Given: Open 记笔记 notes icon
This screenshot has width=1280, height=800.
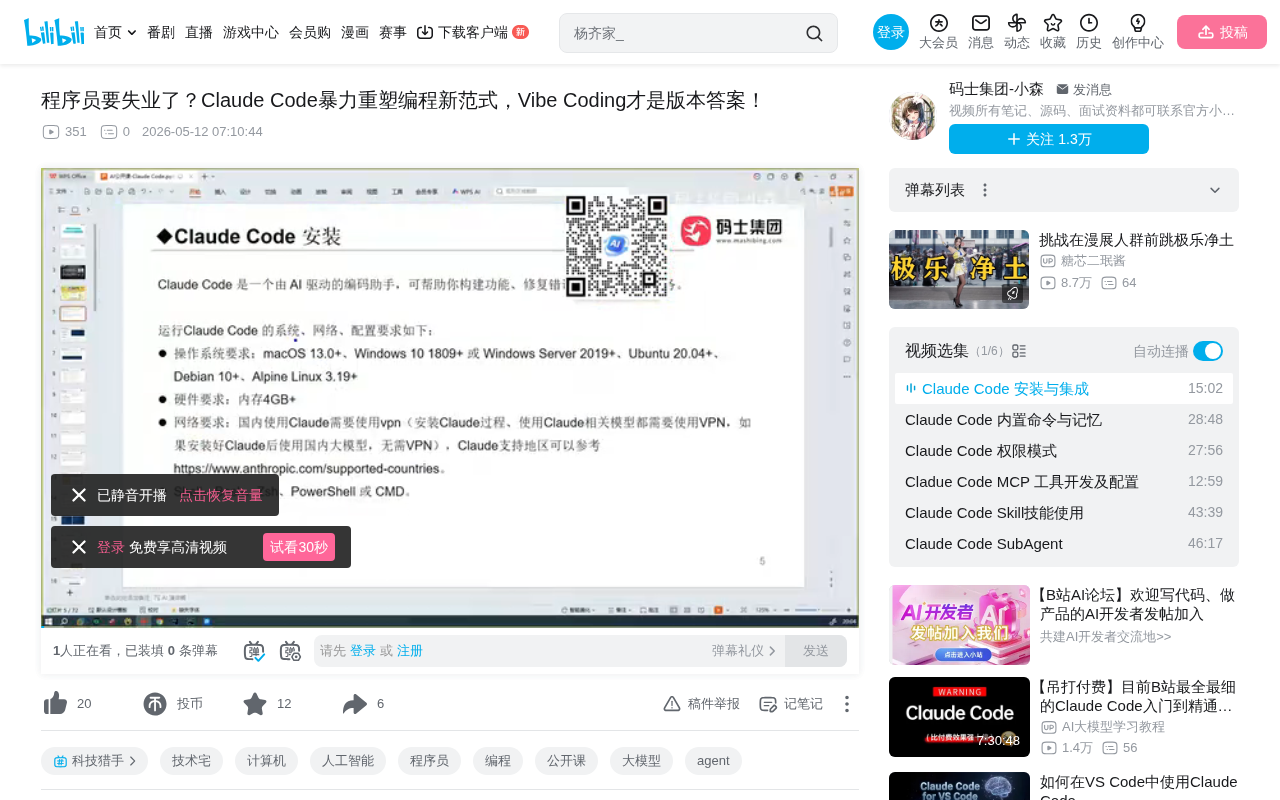Looking at the screenshot, I should tap(791, 704).
